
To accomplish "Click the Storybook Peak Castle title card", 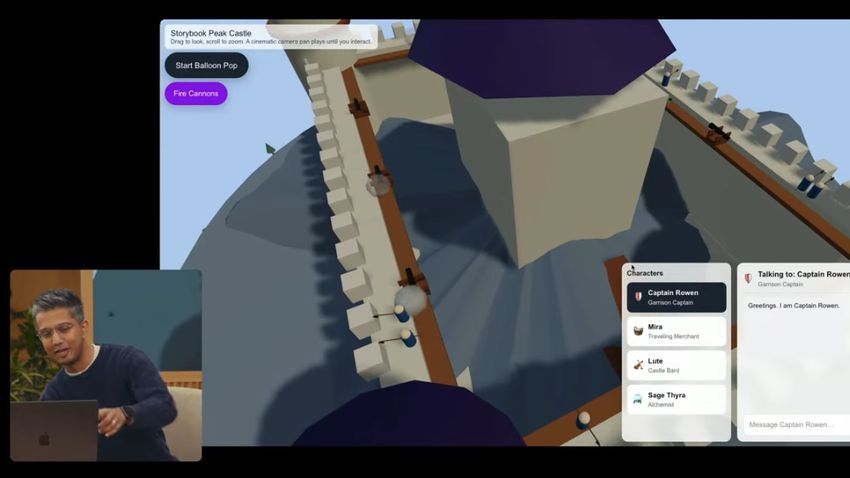I will (x=270, y=37).
